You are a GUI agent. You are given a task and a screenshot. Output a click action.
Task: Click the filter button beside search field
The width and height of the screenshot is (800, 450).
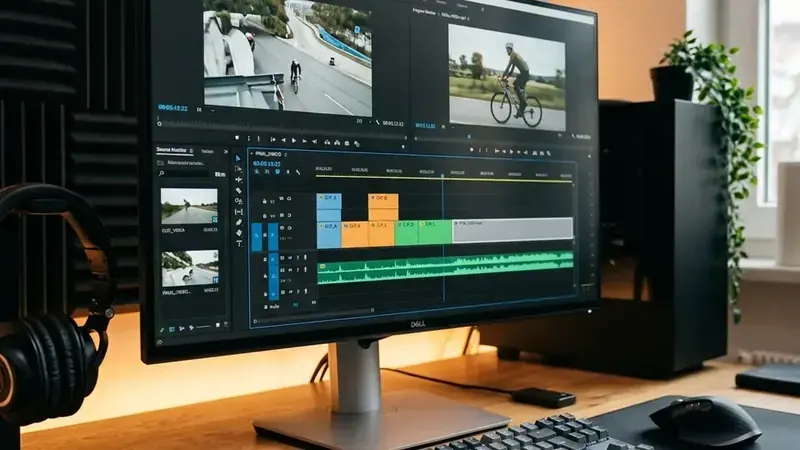(220, 174)
